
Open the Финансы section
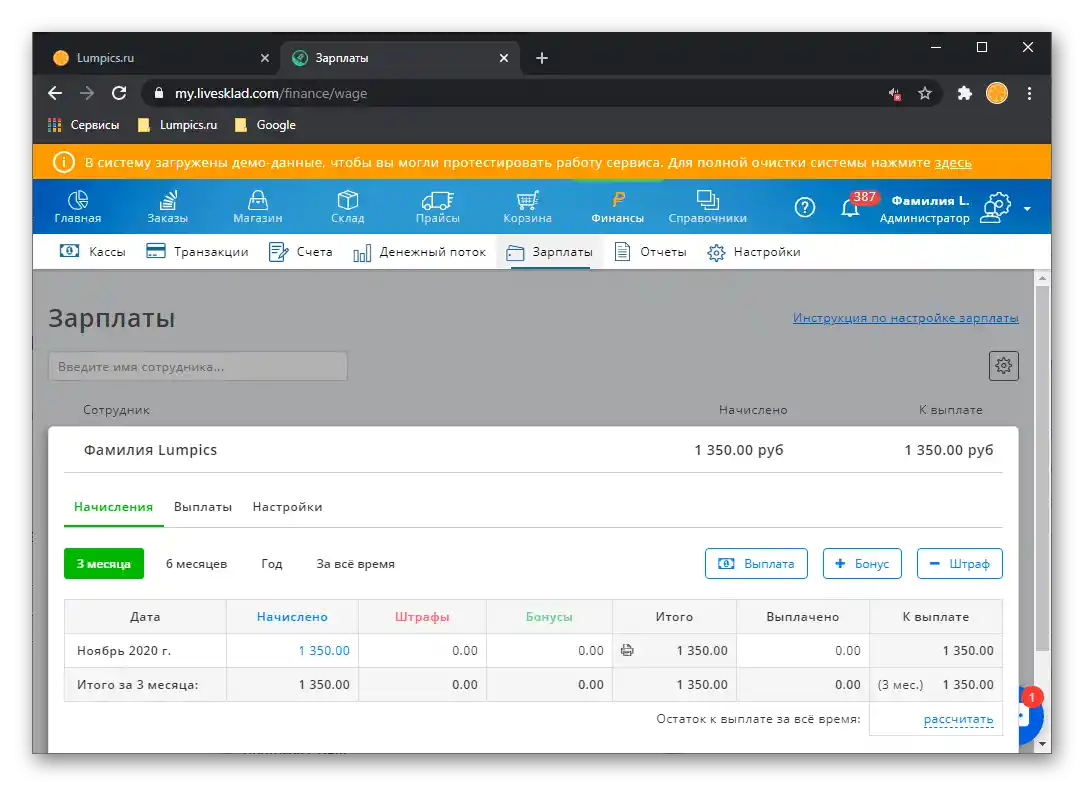click(x=616, y=206)
